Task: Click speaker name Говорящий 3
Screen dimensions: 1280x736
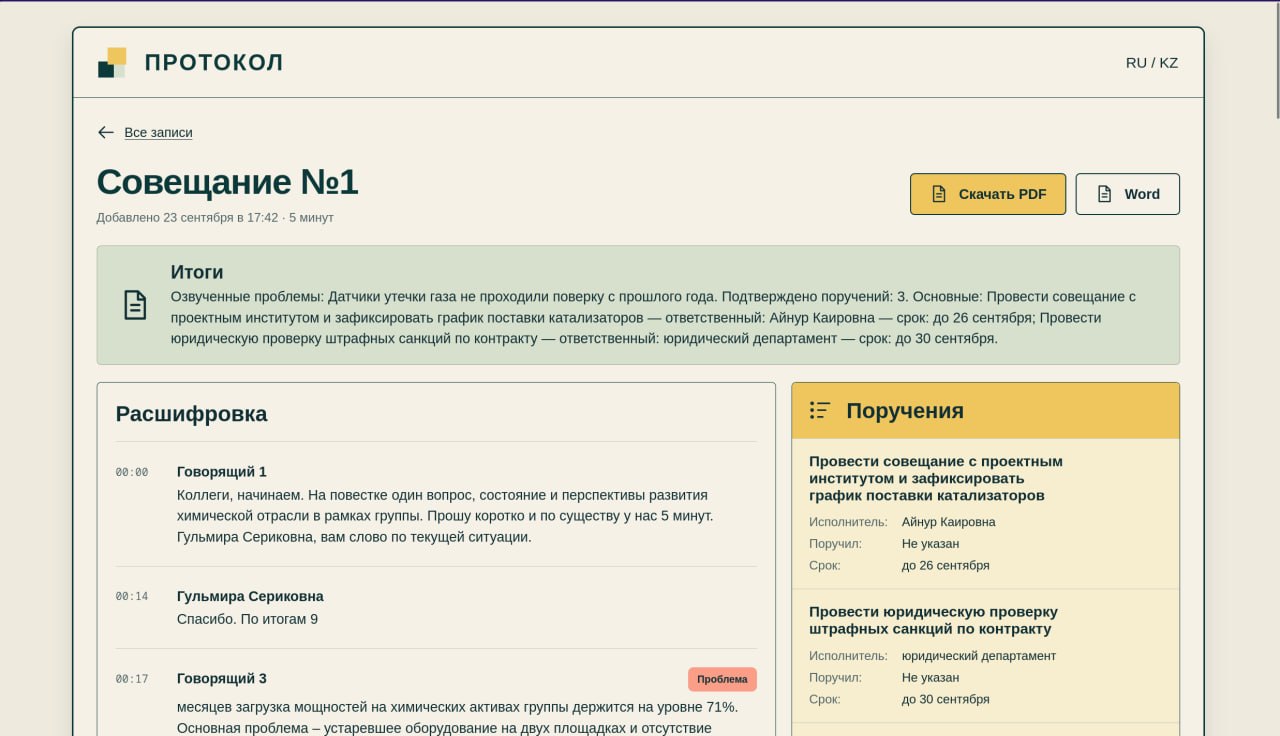Action: 222,679
